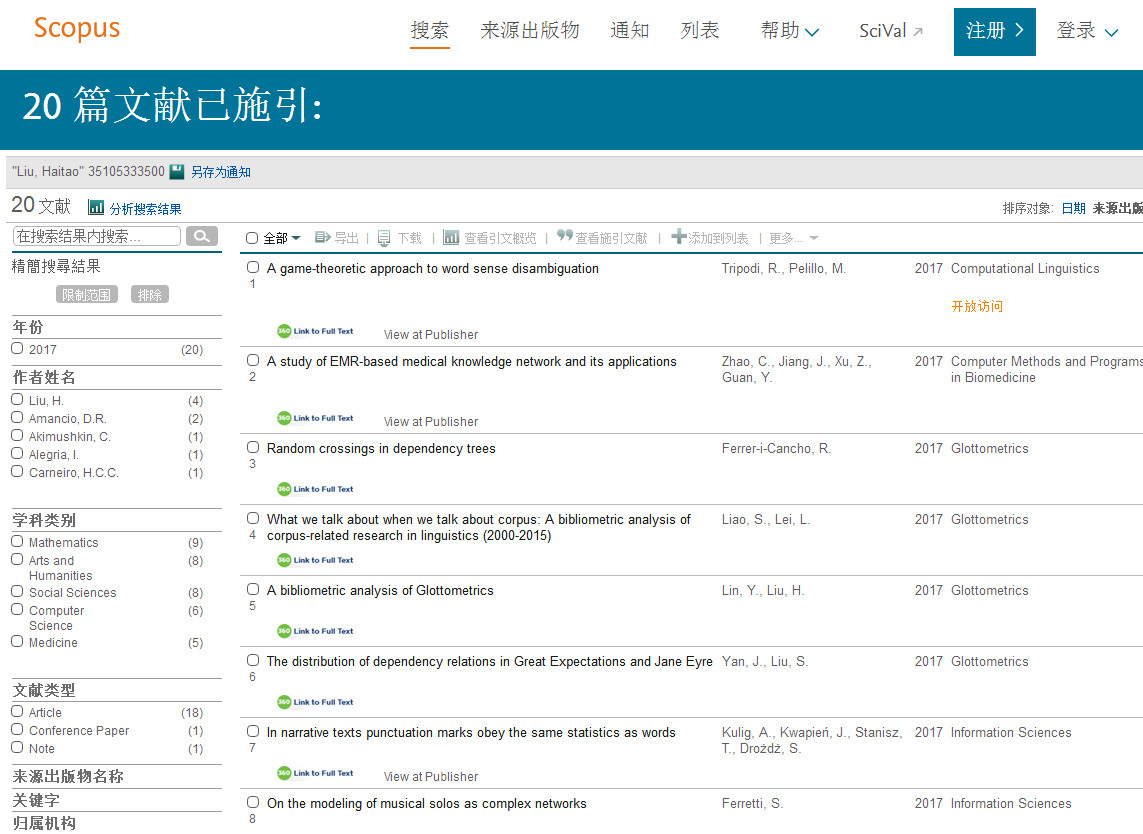Open article A bibliometric analysis of Glottometrics

point(380,590)
